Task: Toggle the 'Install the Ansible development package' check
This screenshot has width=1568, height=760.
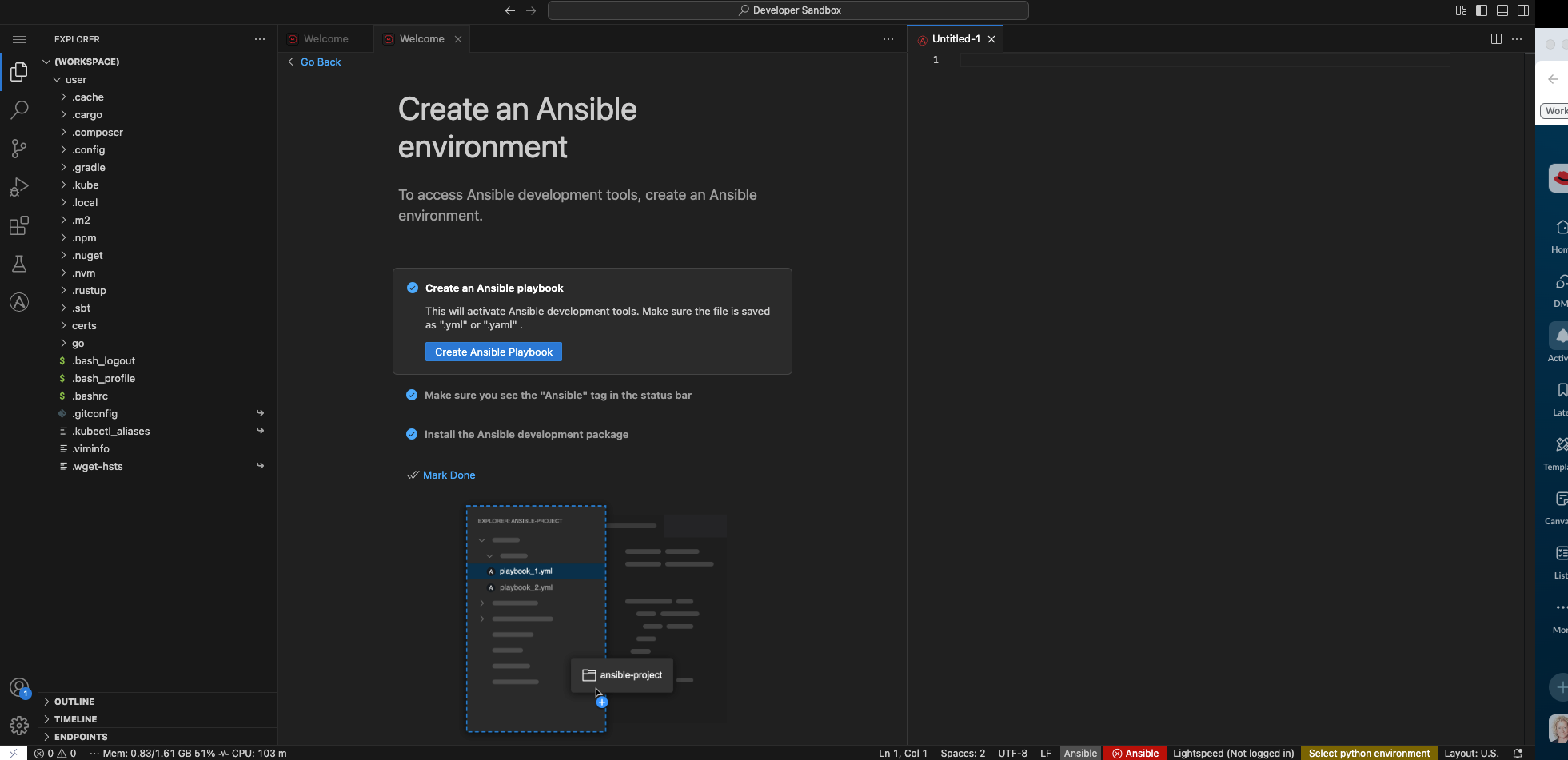Action: [x=412, y=434]
